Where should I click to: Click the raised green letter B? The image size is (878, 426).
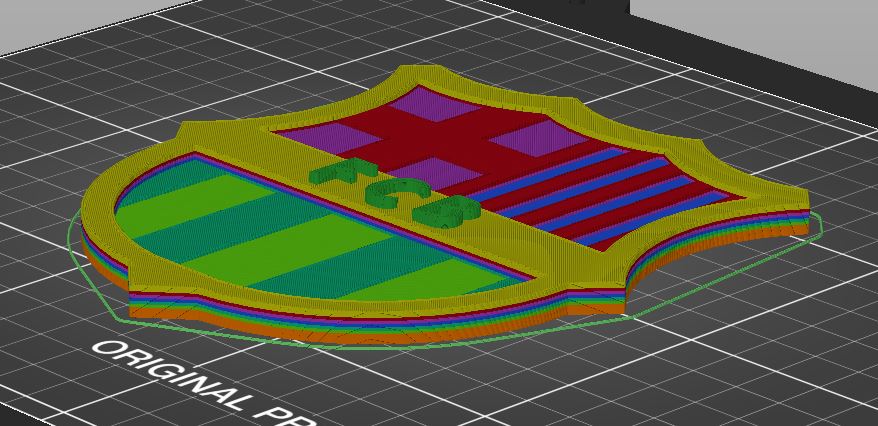447,210
